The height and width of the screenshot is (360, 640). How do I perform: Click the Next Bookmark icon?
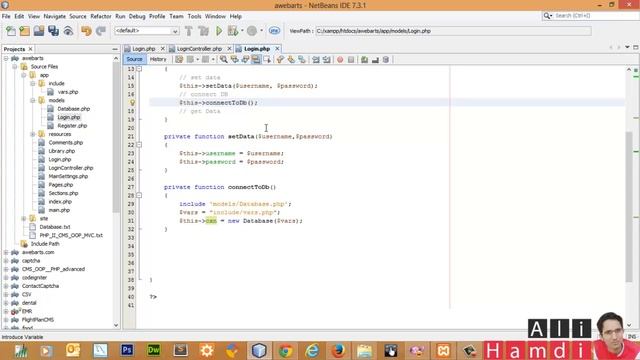pyautogui.click(x=291, y=60)
